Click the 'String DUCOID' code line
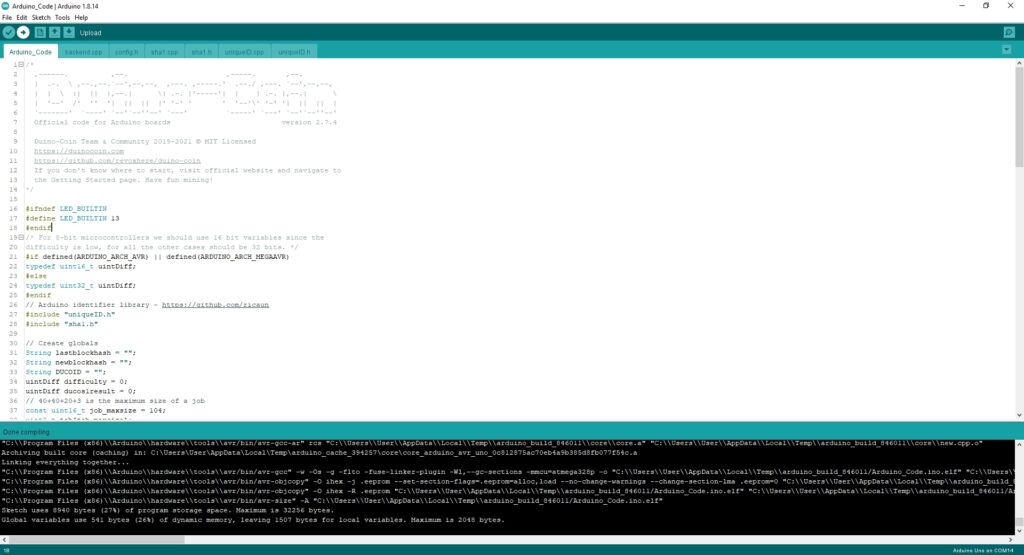 (66, 372)
